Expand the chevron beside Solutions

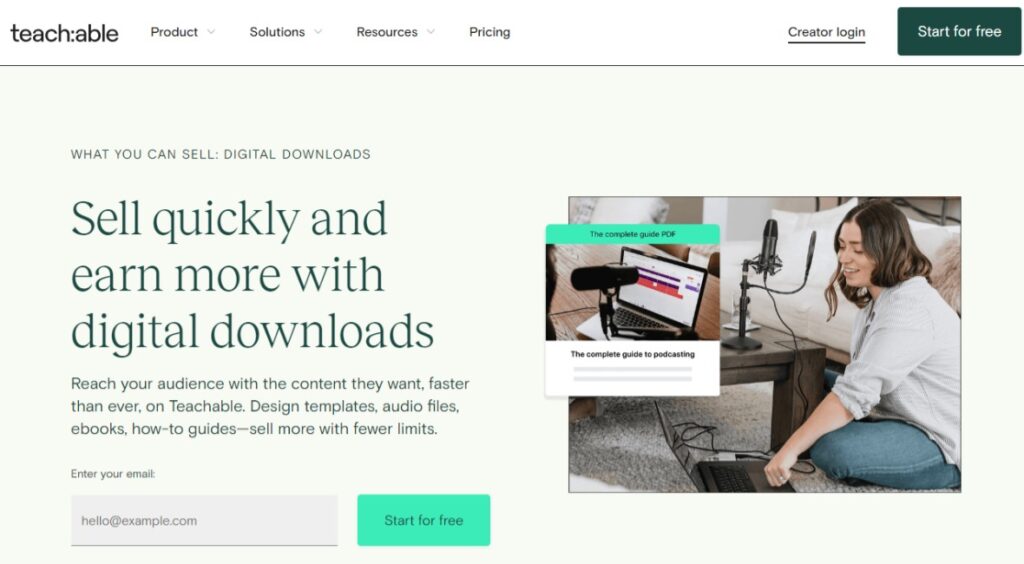(x=318, y=32)
